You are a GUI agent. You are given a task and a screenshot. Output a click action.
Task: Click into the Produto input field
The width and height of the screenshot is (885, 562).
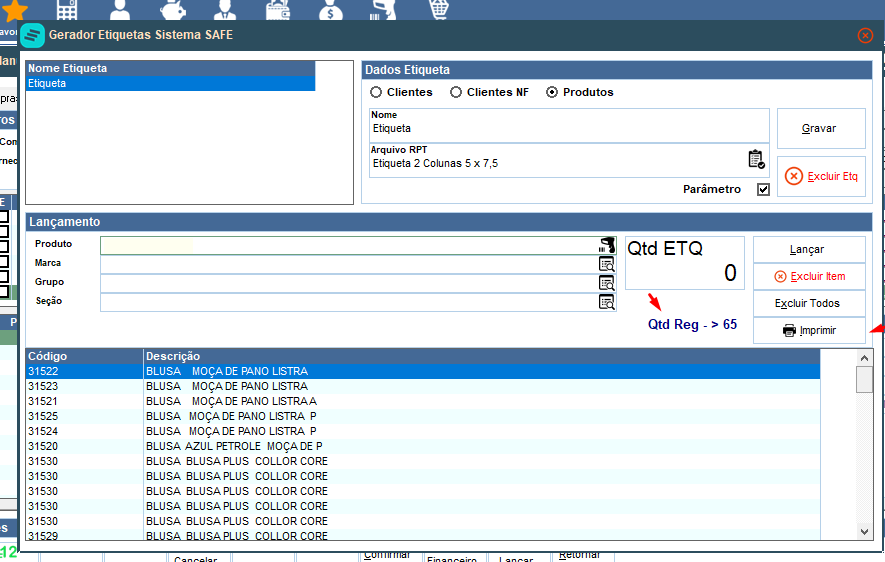coord(349,245)
